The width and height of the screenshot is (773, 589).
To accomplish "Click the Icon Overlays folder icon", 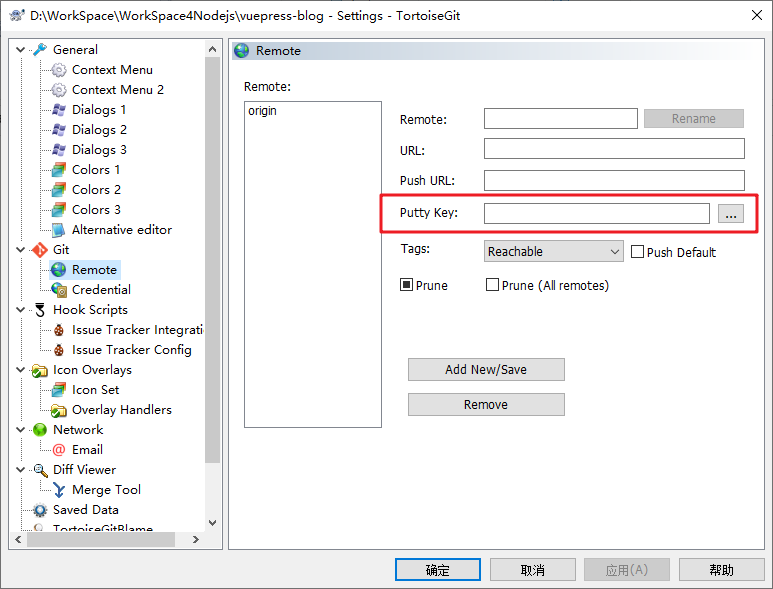I will (x=40, y=370).
